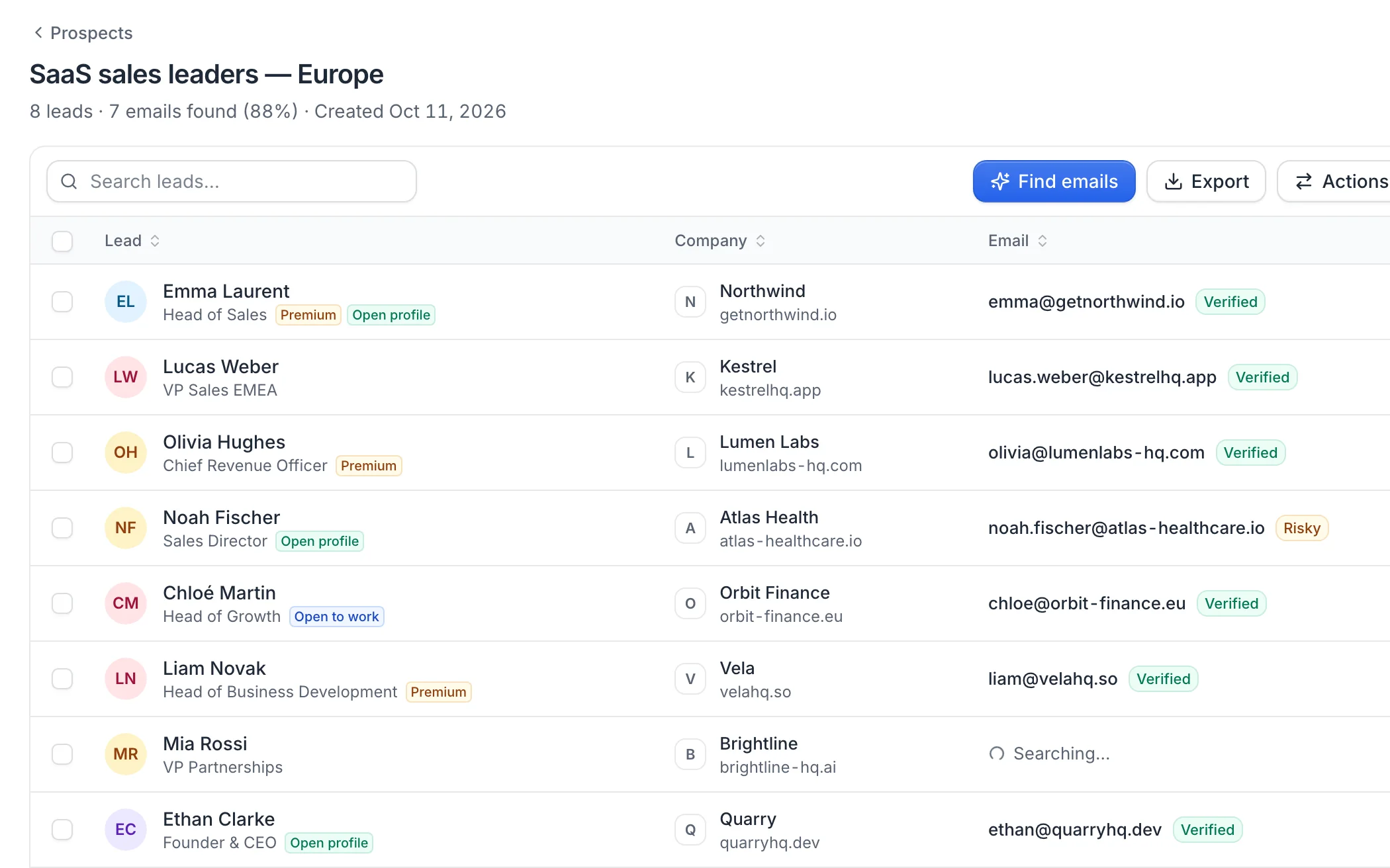Click the Find emails button
1390x868 pixels.
pyautogui.click(x=1054, y=181)
